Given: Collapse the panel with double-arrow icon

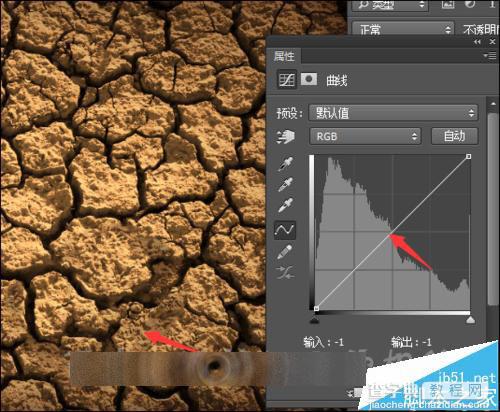Looking at the screenshot, I should click(x=478, y=42).
